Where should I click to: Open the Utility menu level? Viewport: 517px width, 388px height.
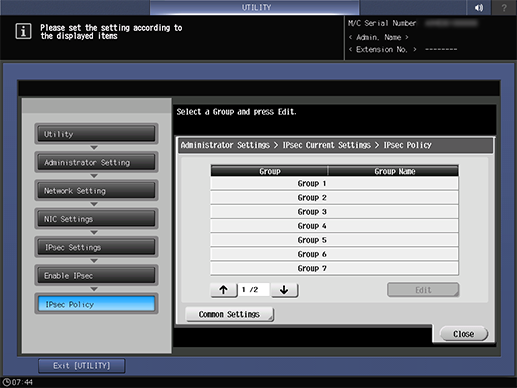pyautogui.click(x=96, y=134)
